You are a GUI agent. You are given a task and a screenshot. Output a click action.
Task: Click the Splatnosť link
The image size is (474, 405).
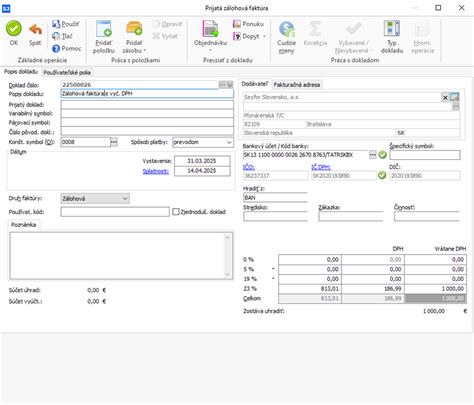[x=156, y=171]
